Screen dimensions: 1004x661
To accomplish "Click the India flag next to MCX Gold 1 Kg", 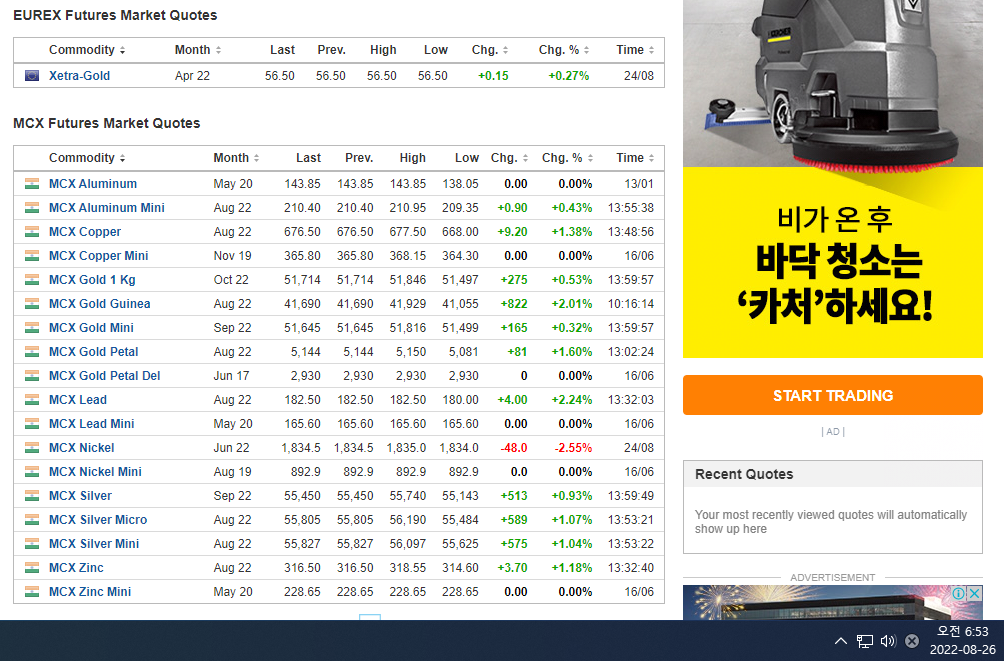I will 31,280.
